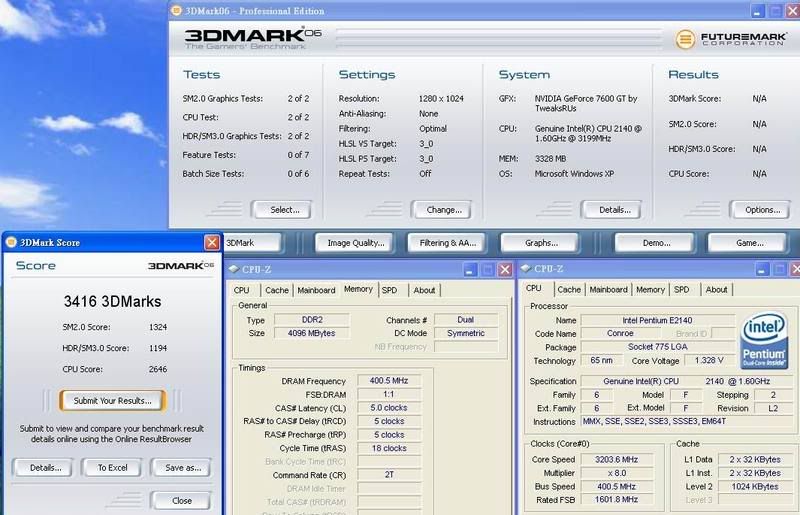Click the CPU Score 2646 value
Viewport: 800px width, 515px height.
pyautogui.click(x=158, y=369)
